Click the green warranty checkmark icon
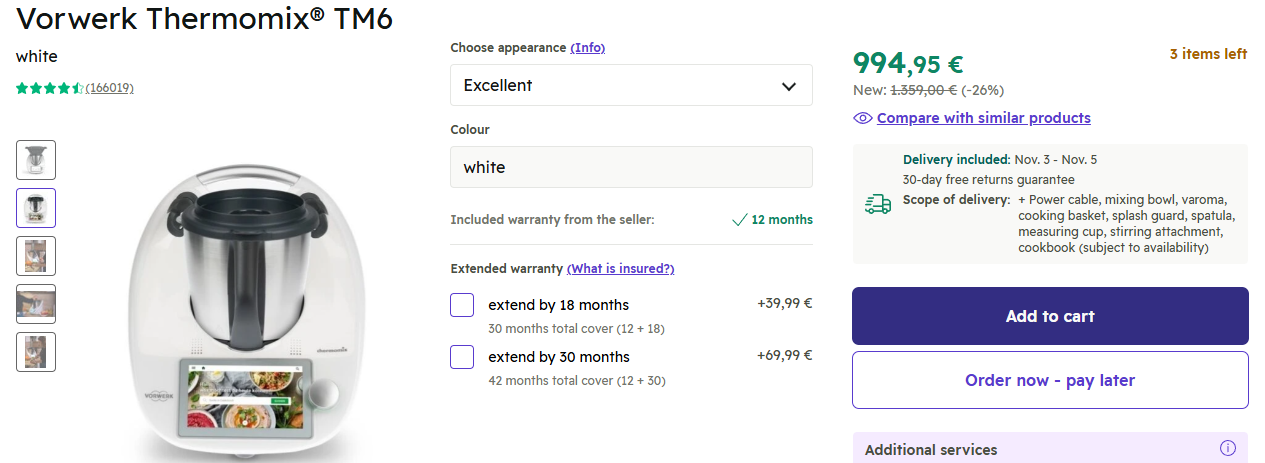The width and height of the screenshot is (1265, 463). tap(739, 220)
